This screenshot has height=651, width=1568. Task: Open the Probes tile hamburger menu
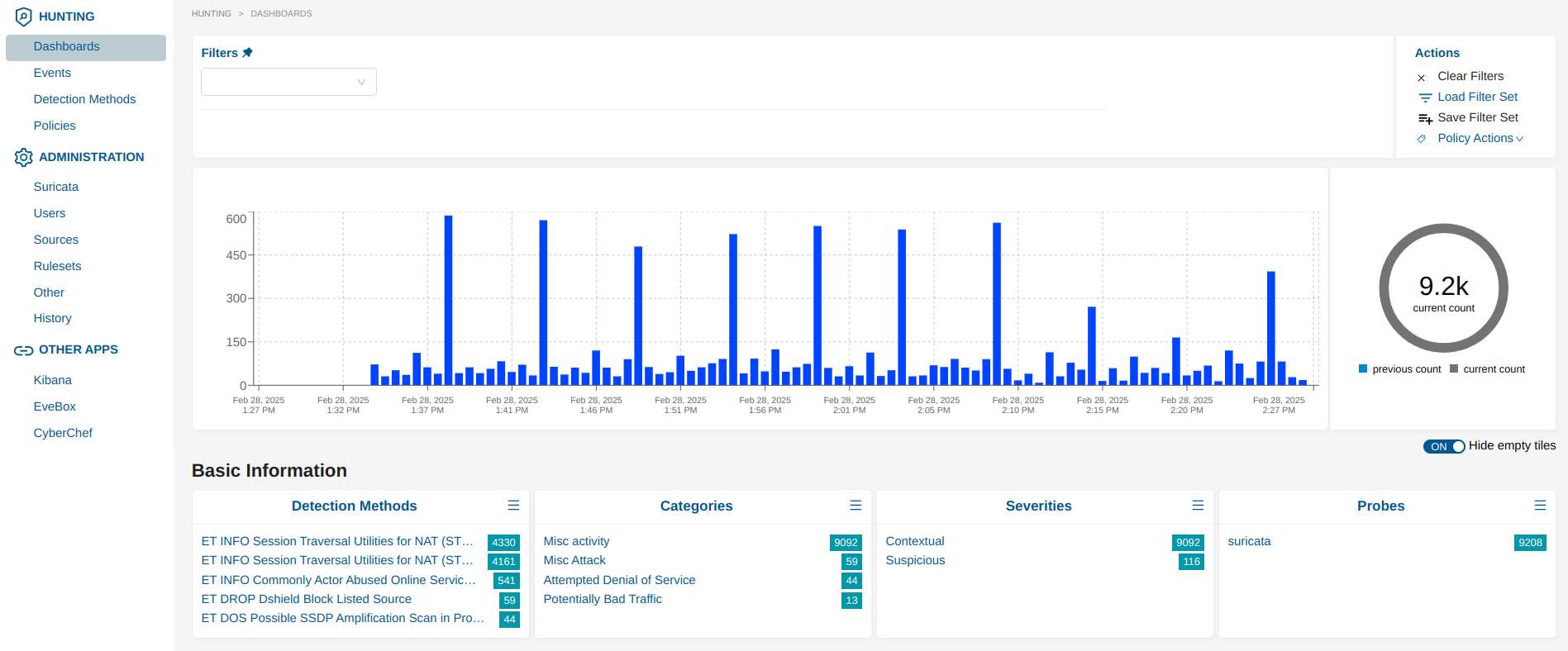[x=1540, y=506]
